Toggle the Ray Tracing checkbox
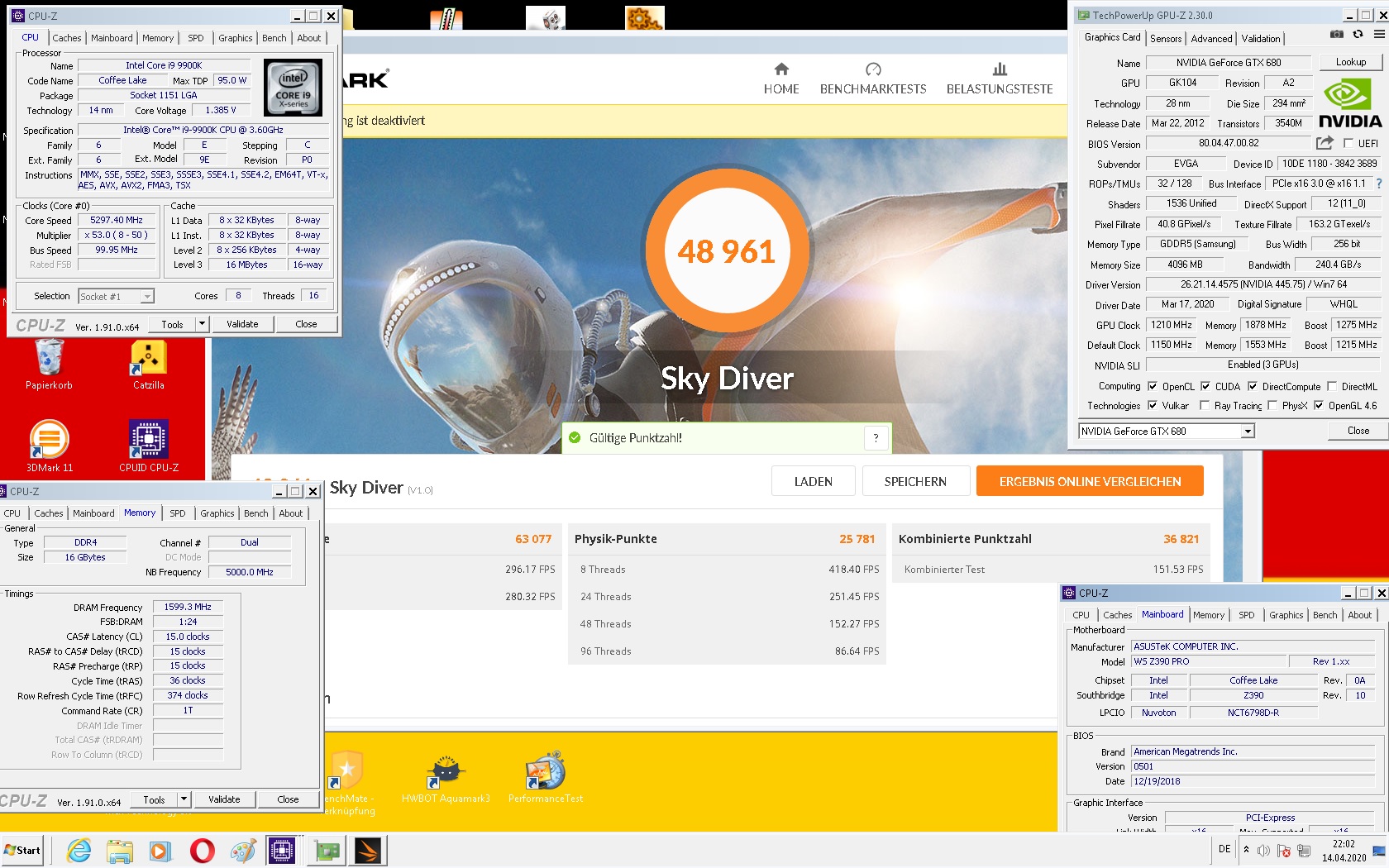 (1205, 405)
